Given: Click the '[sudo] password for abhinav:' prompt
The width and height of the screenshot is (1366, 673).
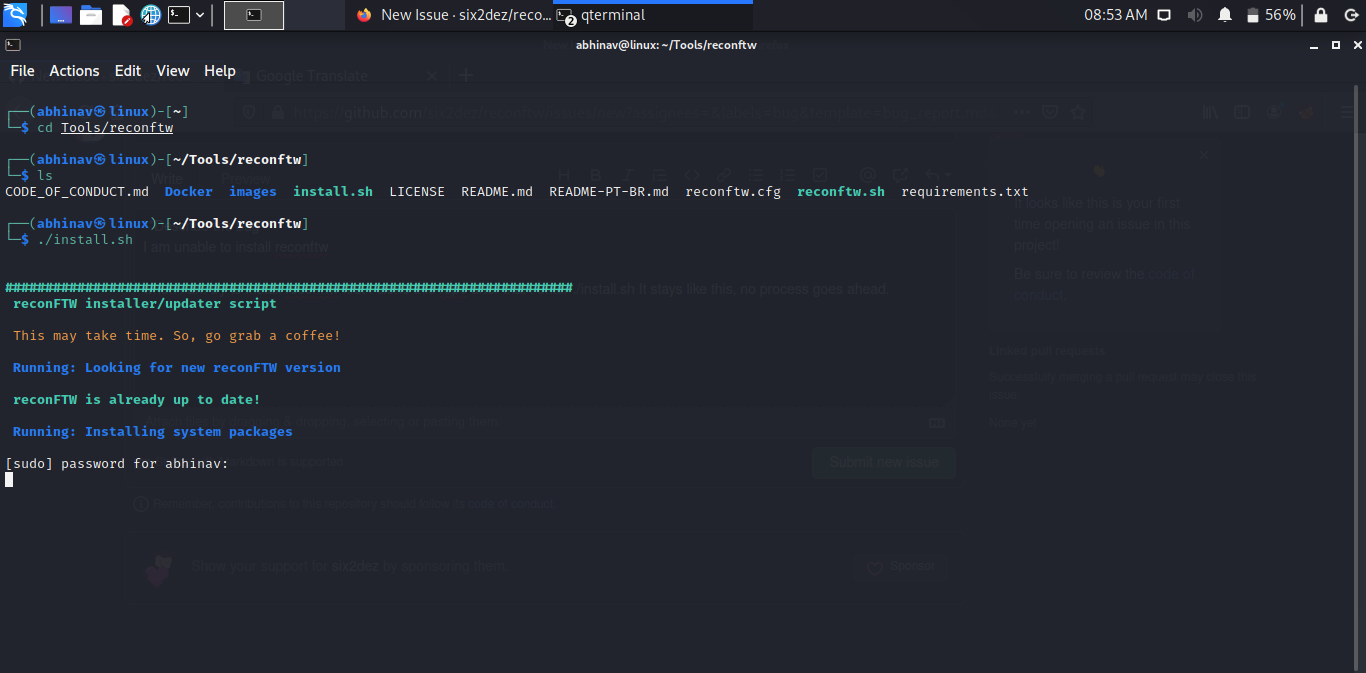Looking at the screenshot, I should (117, 464).
